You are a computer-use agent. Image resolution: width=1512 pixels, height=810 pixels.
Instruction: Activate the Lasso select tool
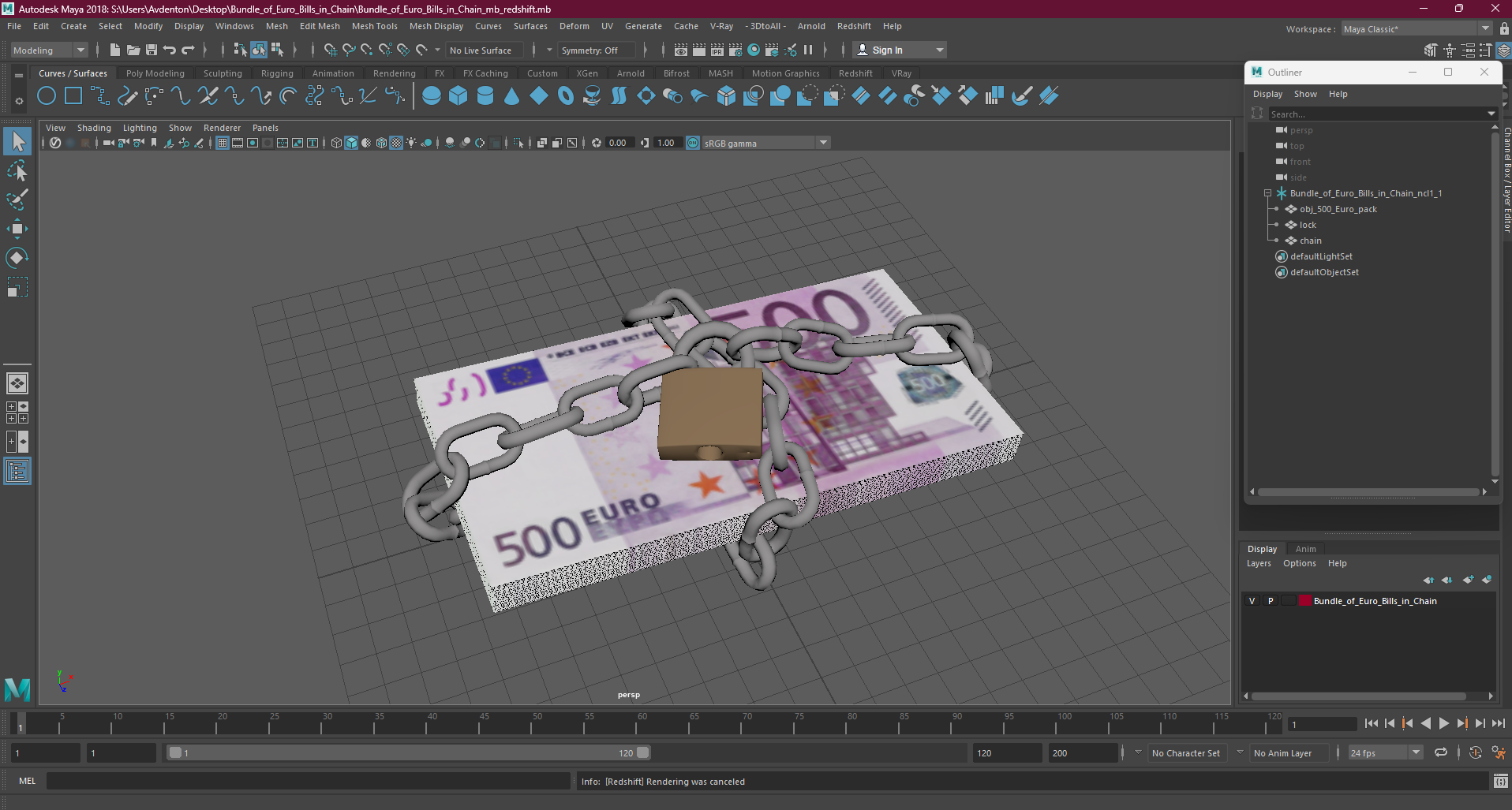pos(17,171)
